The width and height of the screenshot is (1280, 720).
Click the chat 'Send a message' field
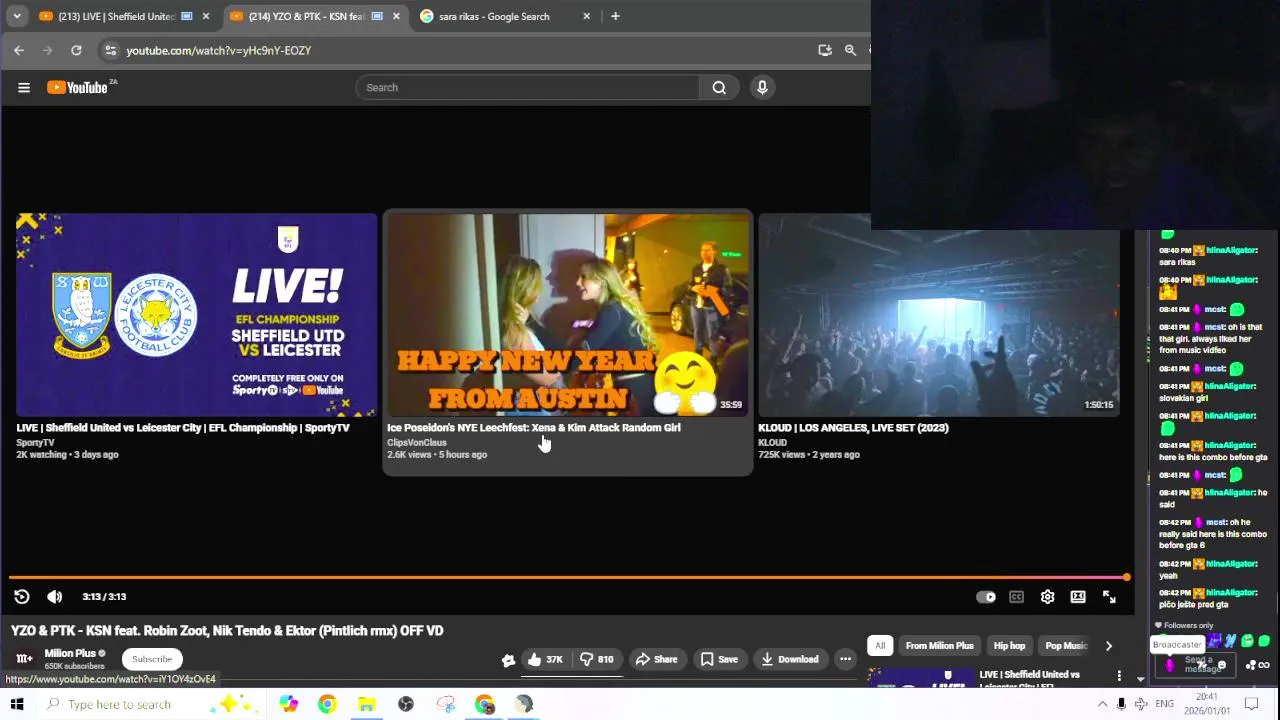point(1198,664)
